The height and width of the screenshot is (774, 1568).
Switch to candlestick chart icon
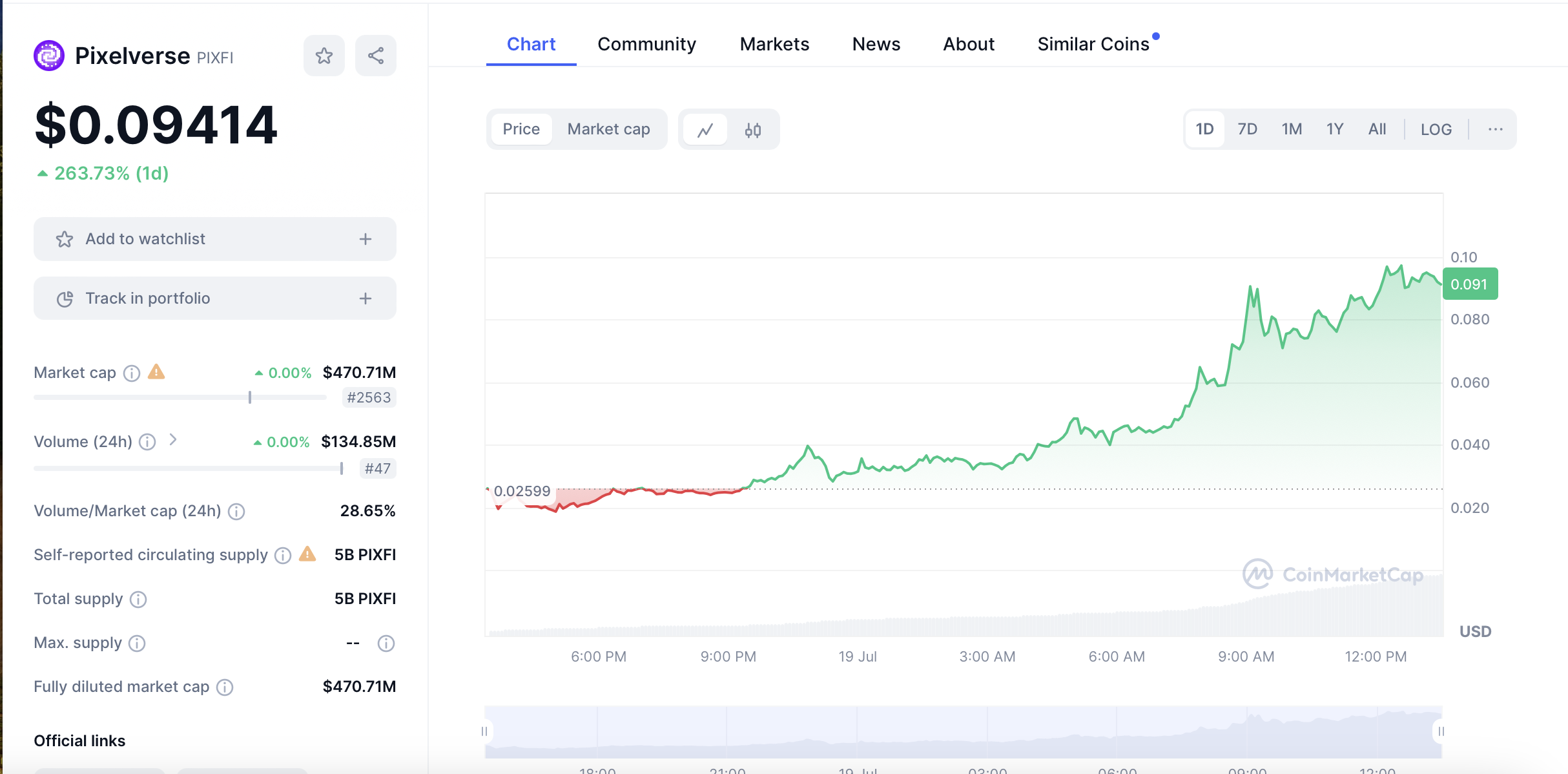coord(753,130)
